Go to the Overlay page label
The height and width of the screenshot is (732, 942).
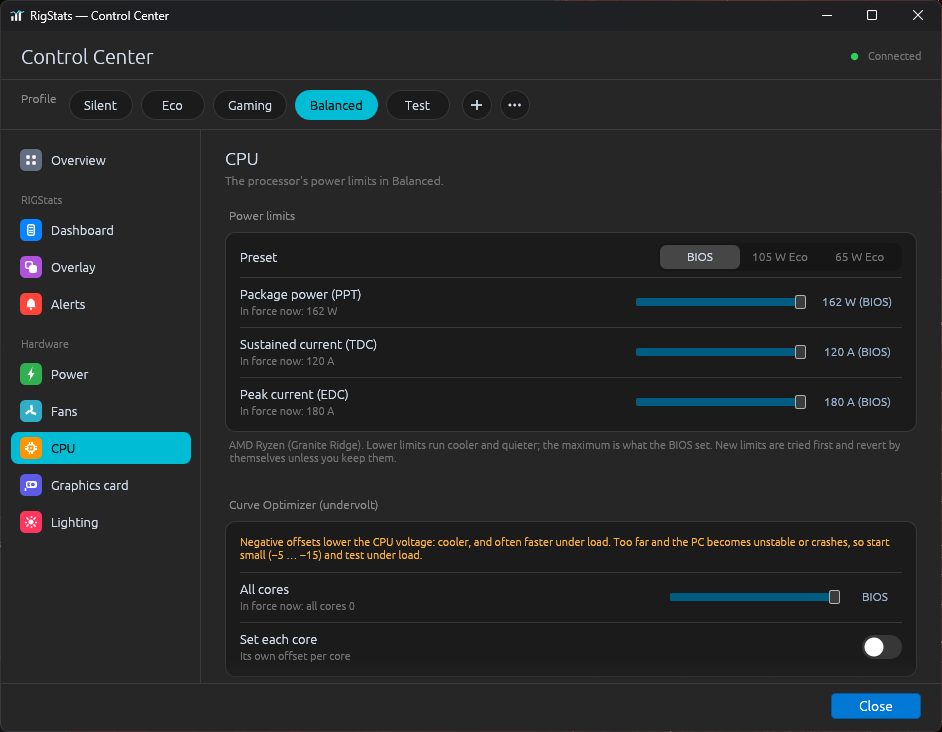coord(73,267)
